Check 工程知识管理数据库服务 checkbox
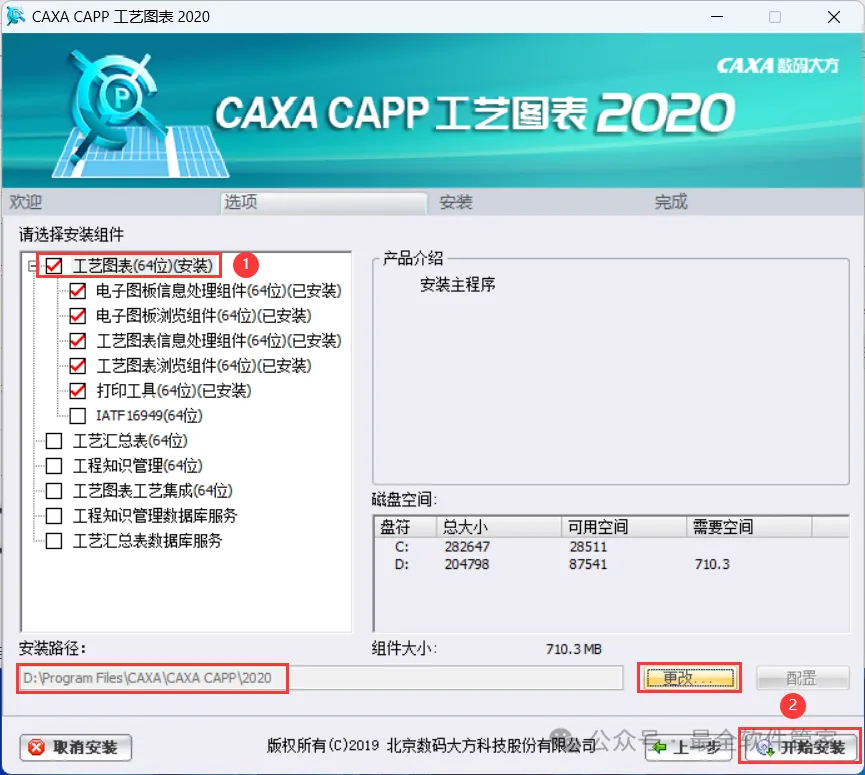 pos(54,516)
